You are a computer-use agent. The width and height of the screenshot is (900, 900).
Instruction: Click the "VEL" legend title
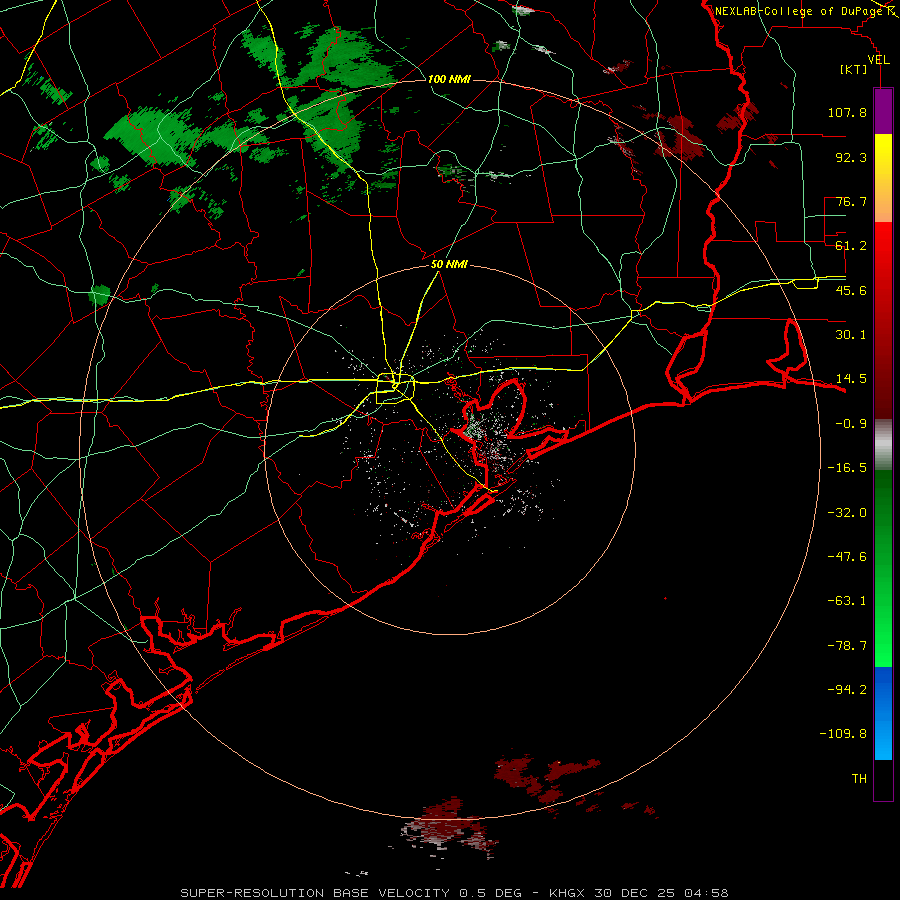coord(878,60)
